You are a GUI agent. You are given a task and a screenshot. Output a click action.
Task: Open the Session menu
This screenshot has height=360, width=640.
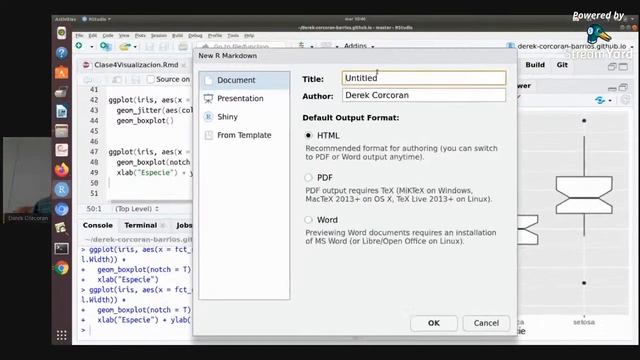click(x=159, y=36)
